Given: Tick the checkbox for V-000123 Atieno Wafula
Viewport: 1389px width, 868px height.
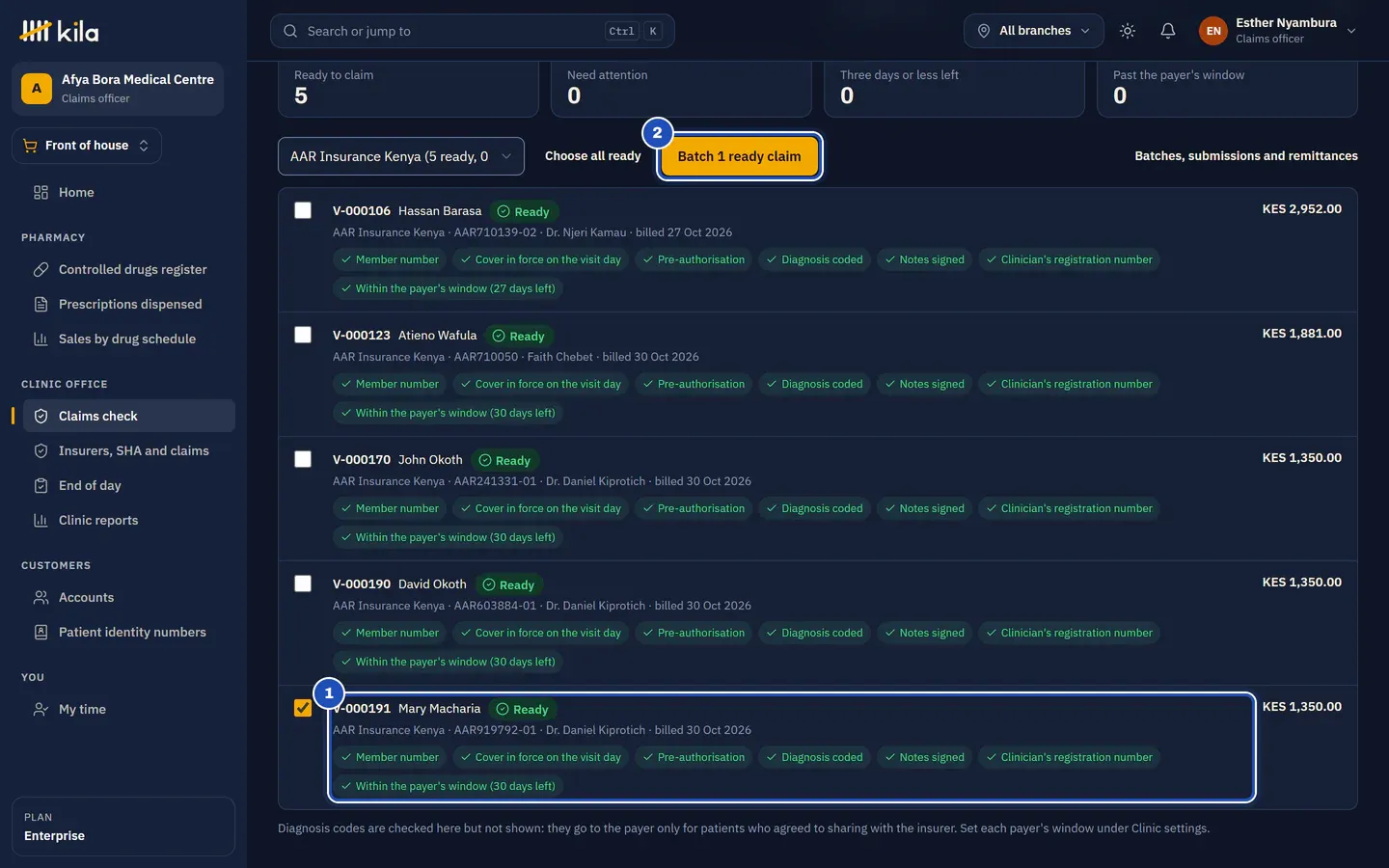Looking at the screenshot, I should tap(303, 335).
